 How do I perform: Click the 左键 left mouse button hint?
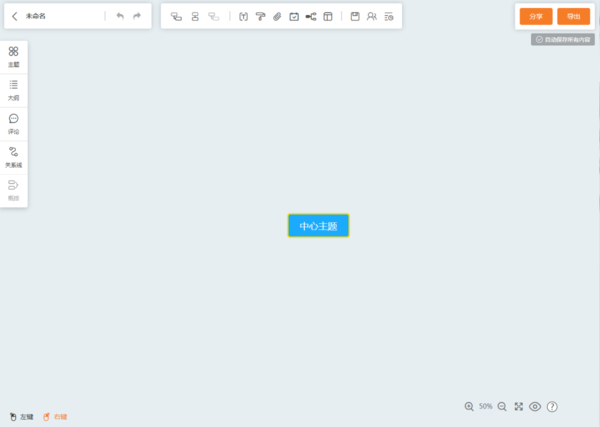(x=22, y=417)
